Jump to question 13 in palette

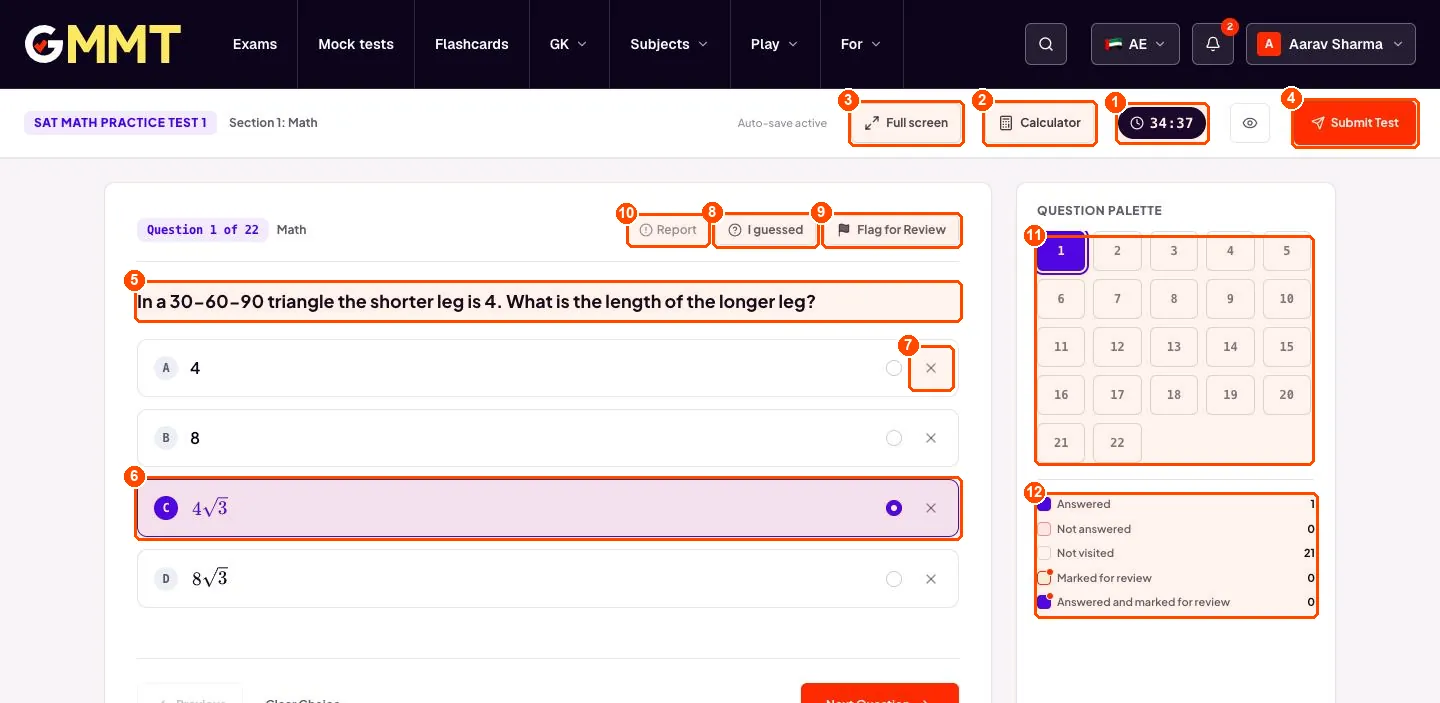click(1174, 347)
